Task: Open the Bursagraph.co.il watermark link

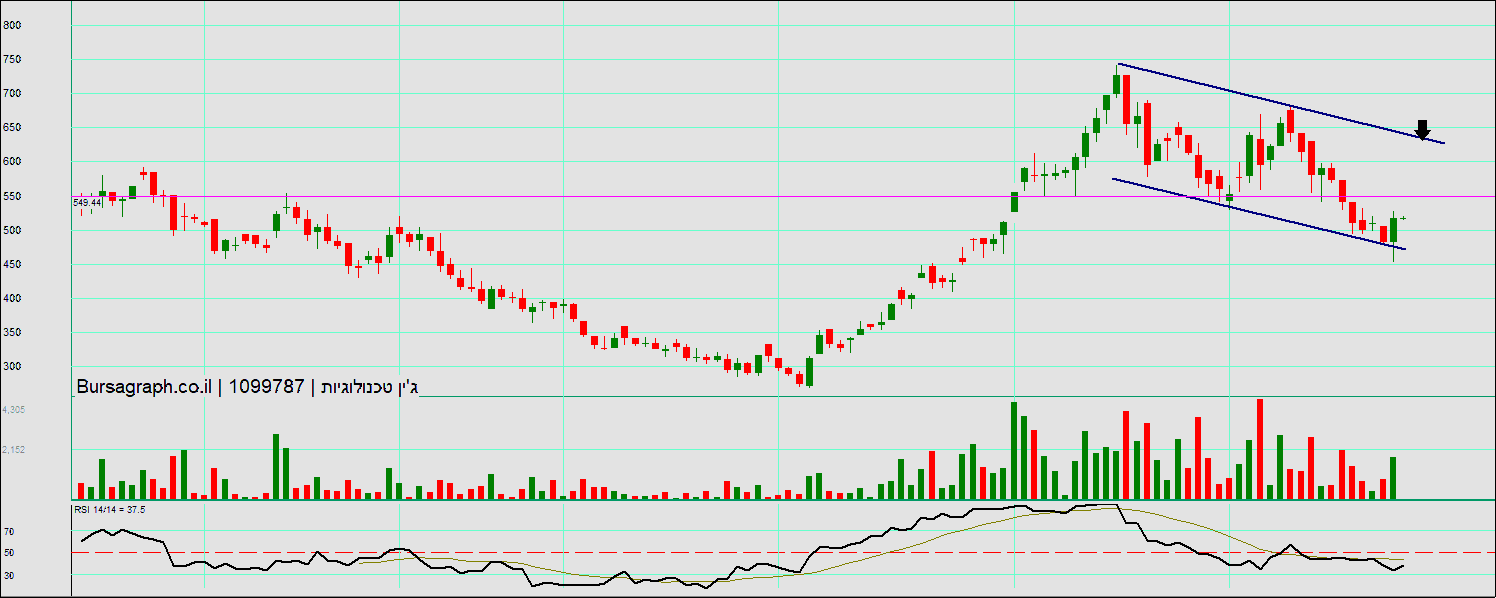Action: pyautogui.click(x=142, y=387)
